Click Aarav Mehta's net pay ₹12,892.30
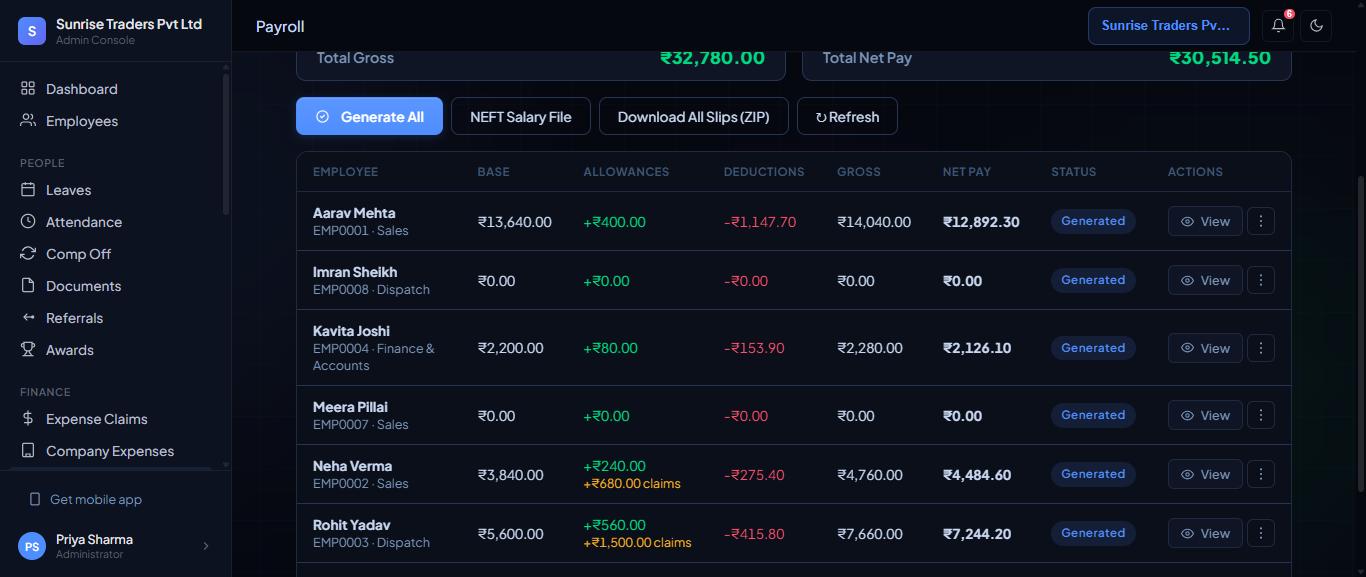 [x=981, y=222]
